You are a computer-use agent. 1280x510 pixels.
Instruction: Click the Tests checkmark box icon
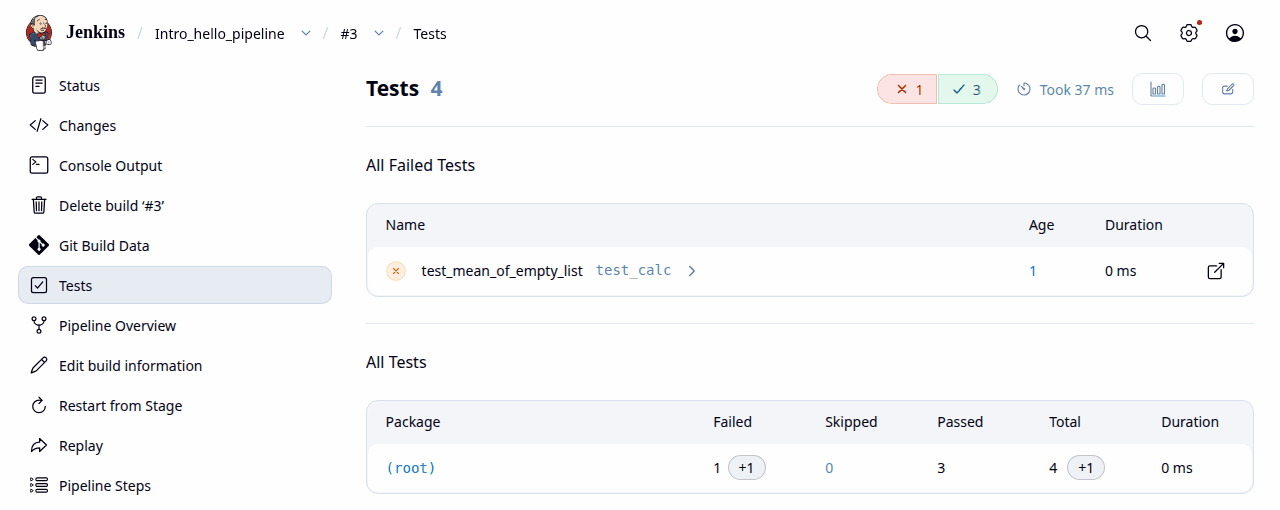tap(39, 285)
